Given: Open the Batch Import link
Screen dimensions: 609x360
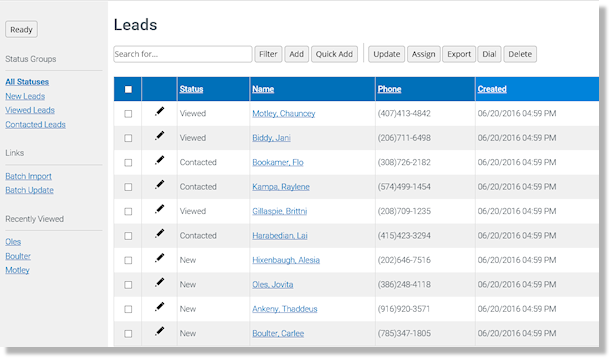Looking at the screenshot, I should click(28, 176).
